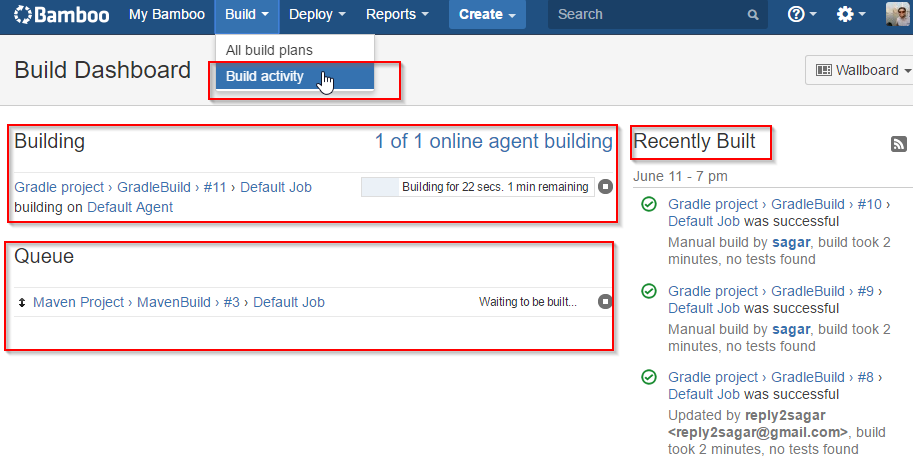
Task: Stop the running Gradle build #11
Action: coord(606,187)
